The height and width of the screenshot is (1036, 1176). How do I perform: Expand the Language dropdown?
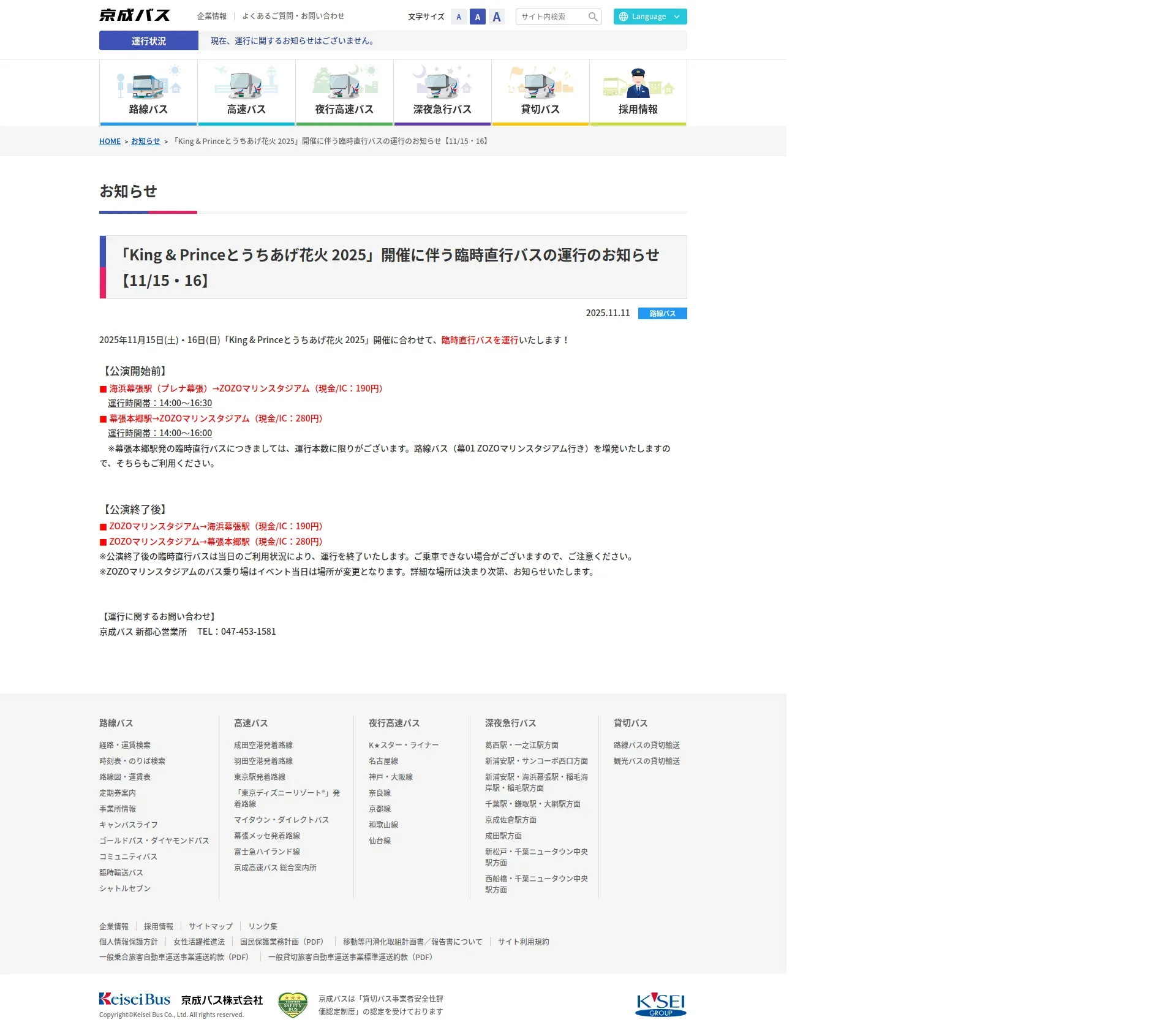tap(650, 17)
